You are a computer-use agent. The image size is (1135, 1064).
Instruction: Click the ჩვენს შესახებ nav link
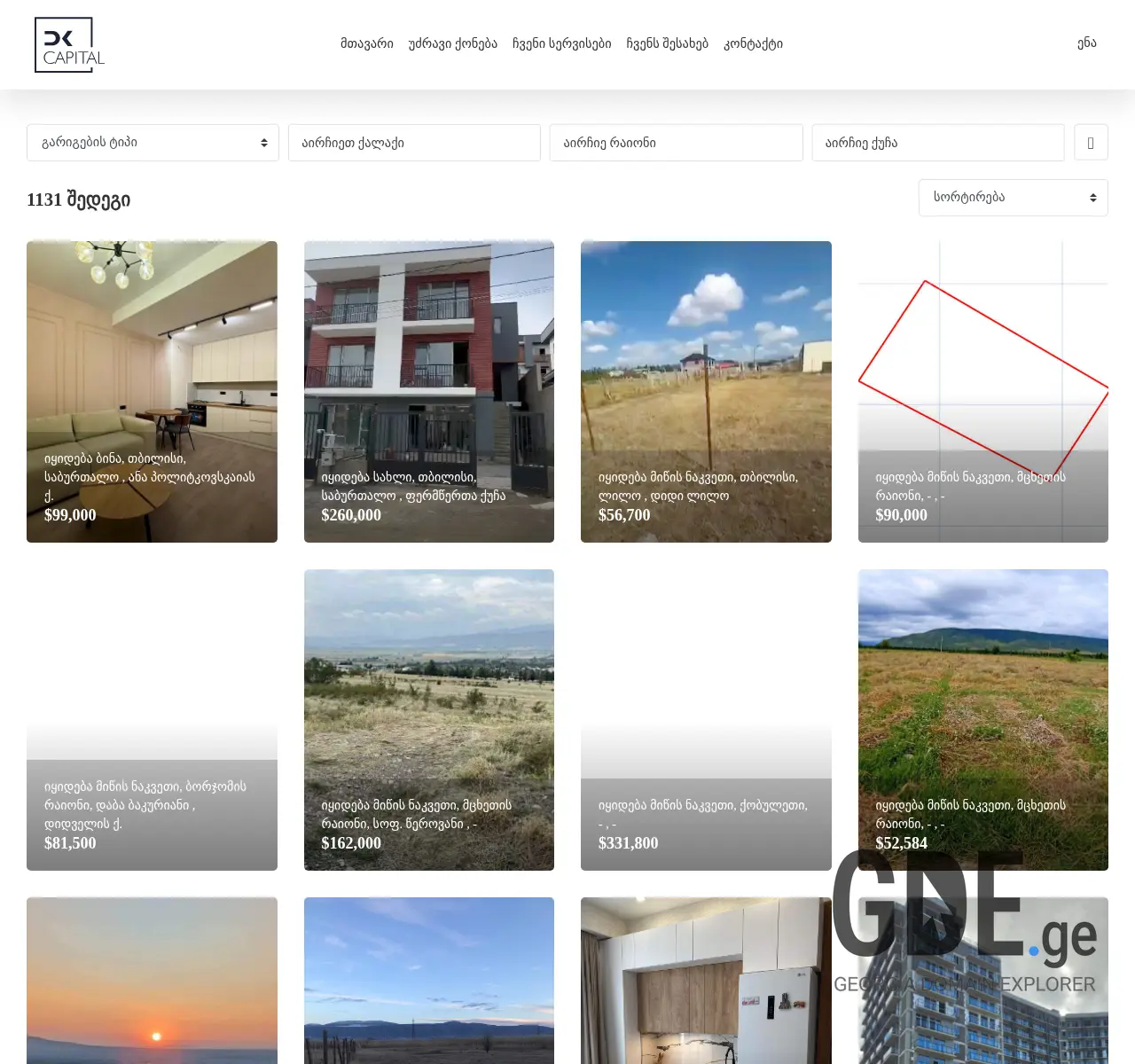(667, 43)
